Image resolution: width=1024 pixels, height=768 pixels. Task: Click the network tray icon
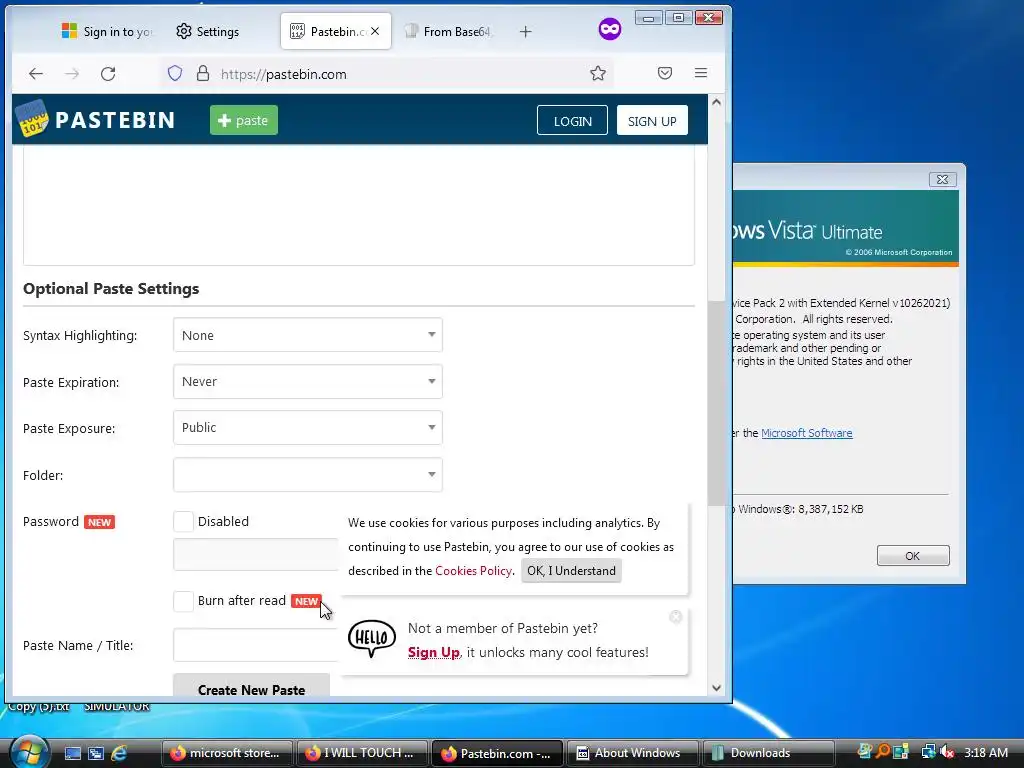coord(928,752)
